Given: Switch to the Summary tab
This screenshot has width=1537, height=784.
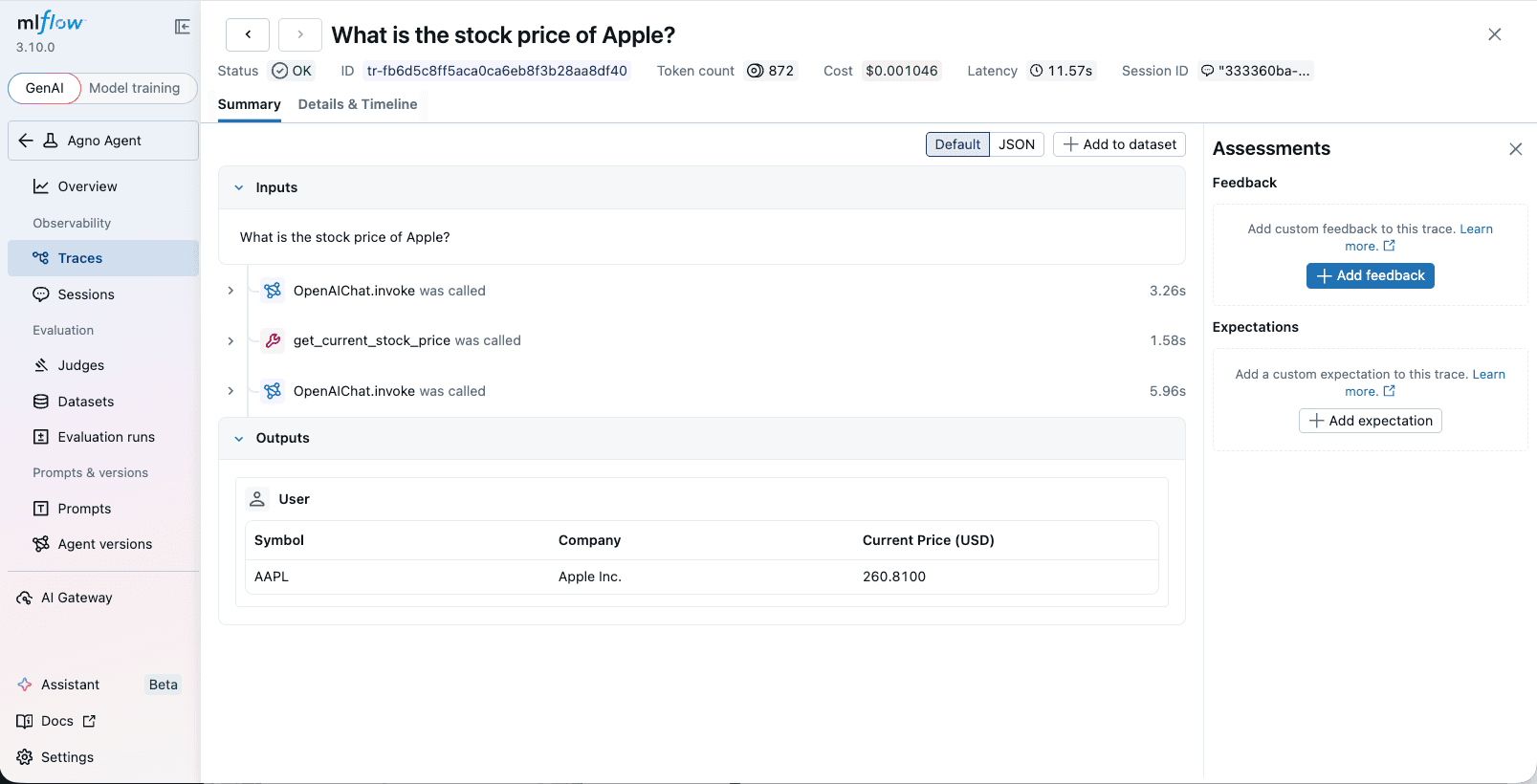Looking at the screenshot, I should coord(249,104).
